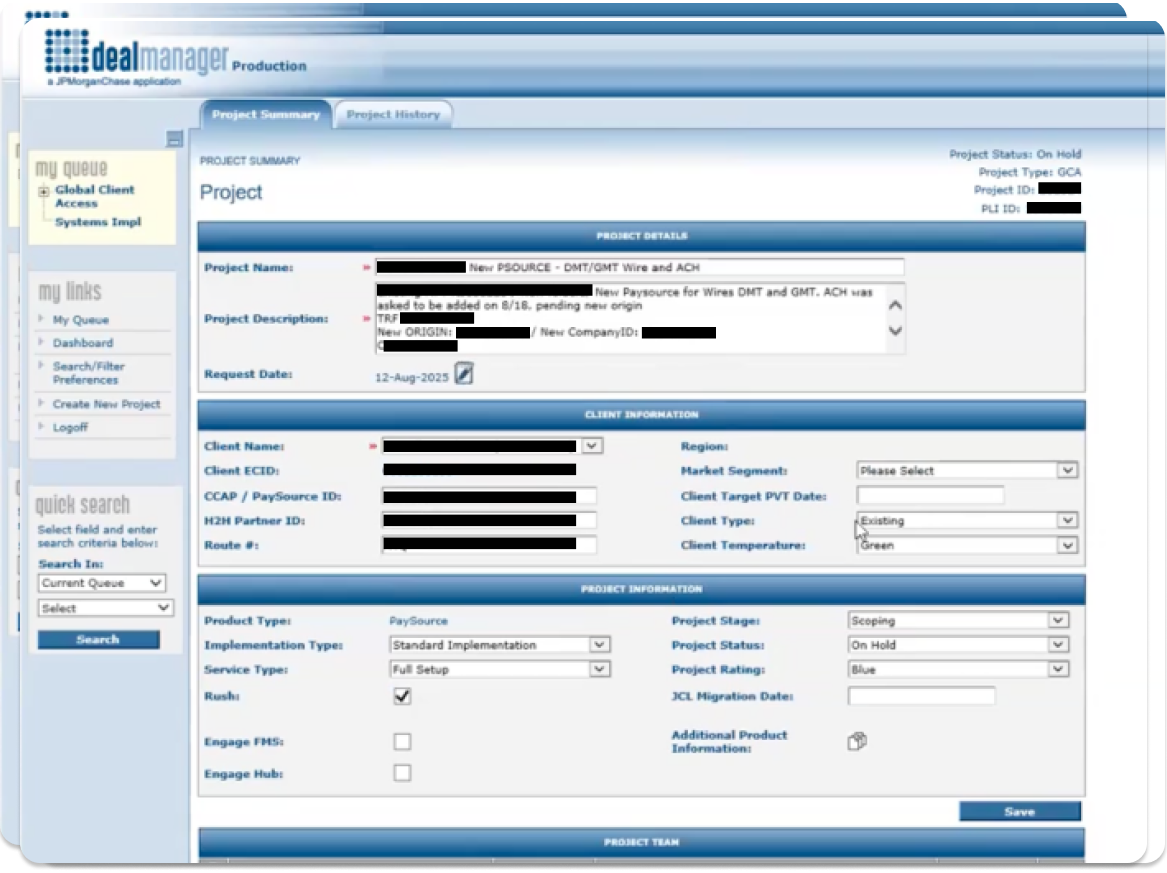Enable the Engage FMS checkbox
The width and height of the screenshot is (1167, 873).
point(402,741)
